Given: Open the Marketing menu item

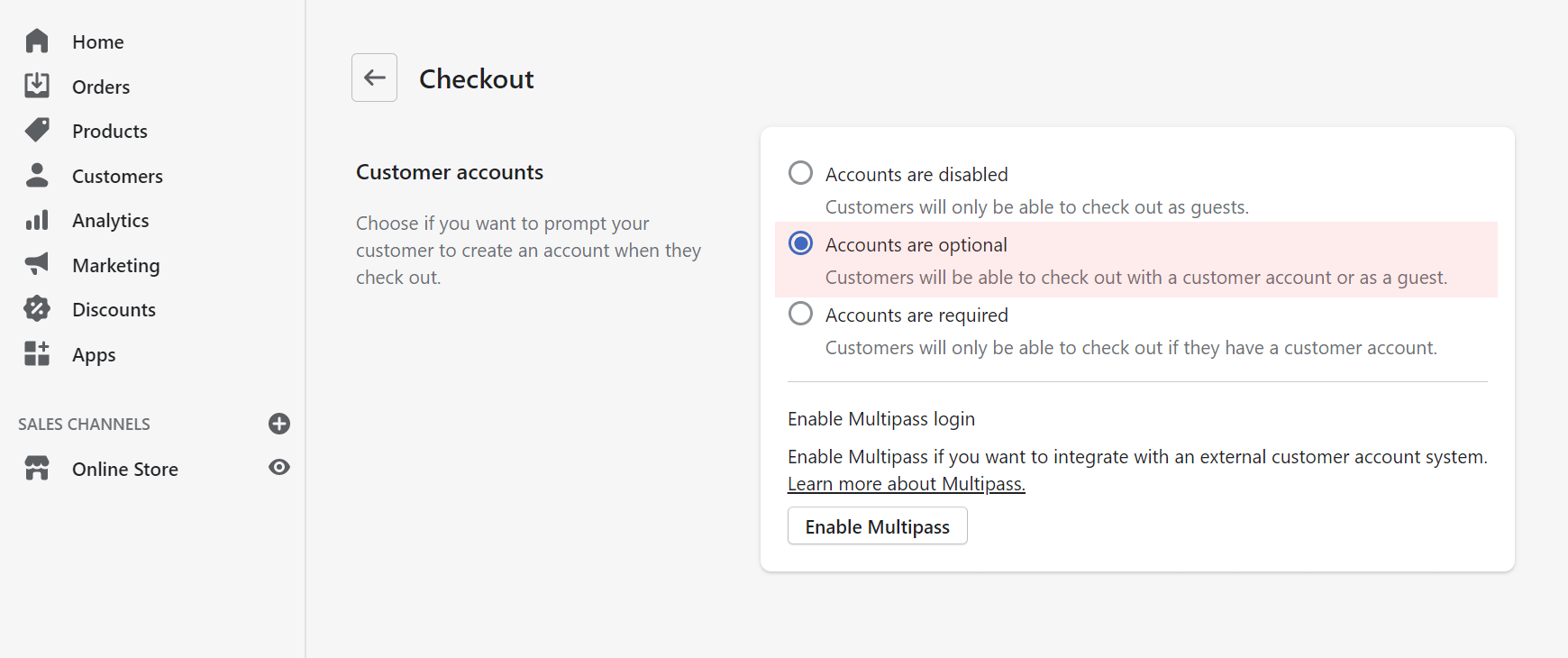Looking at the screenshot, I should [x=115, y=265].
